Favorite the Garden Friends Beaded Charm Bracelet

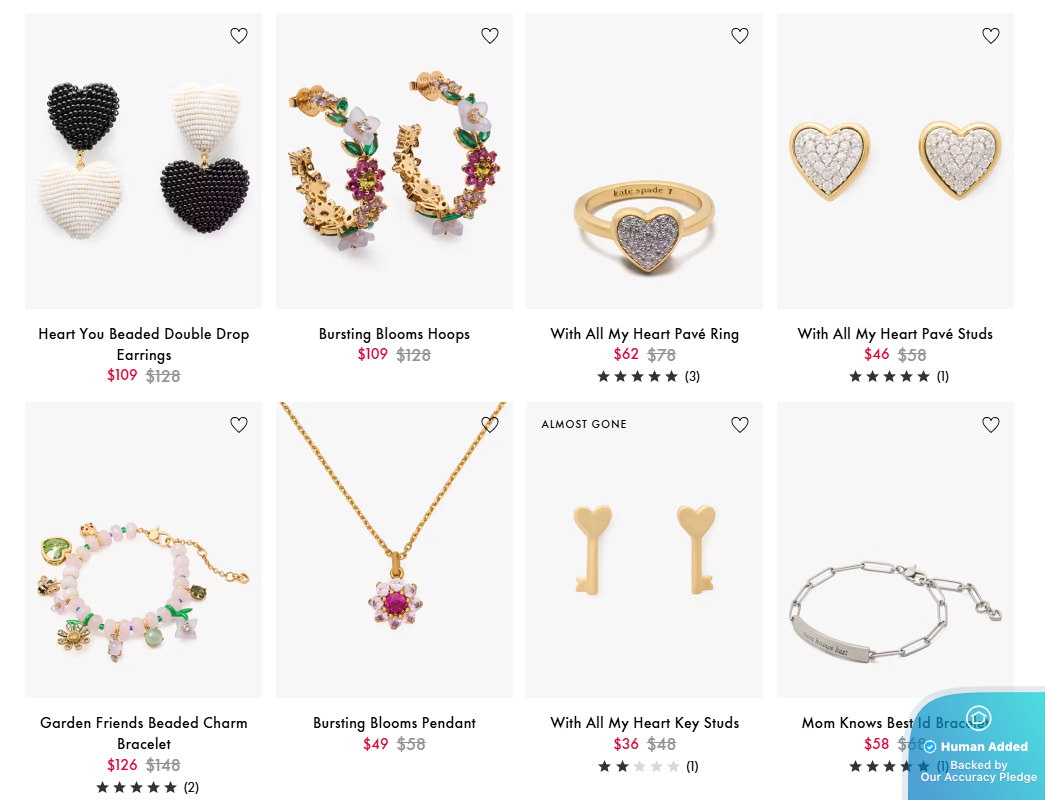[x=238, y=424]
